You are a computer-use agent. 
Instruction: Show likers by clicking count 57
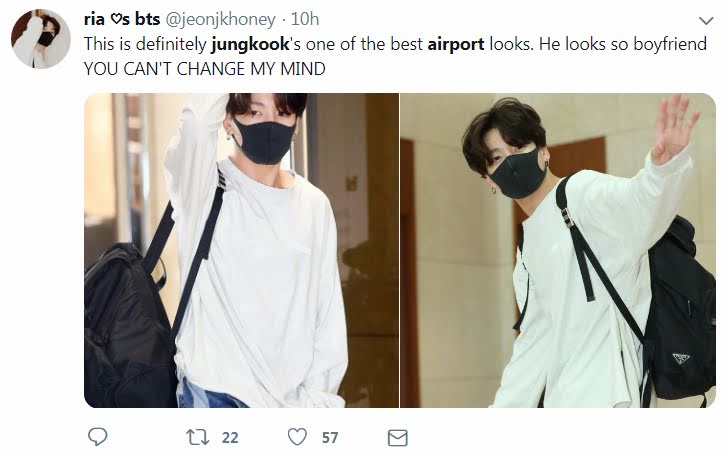coord(330,437)
